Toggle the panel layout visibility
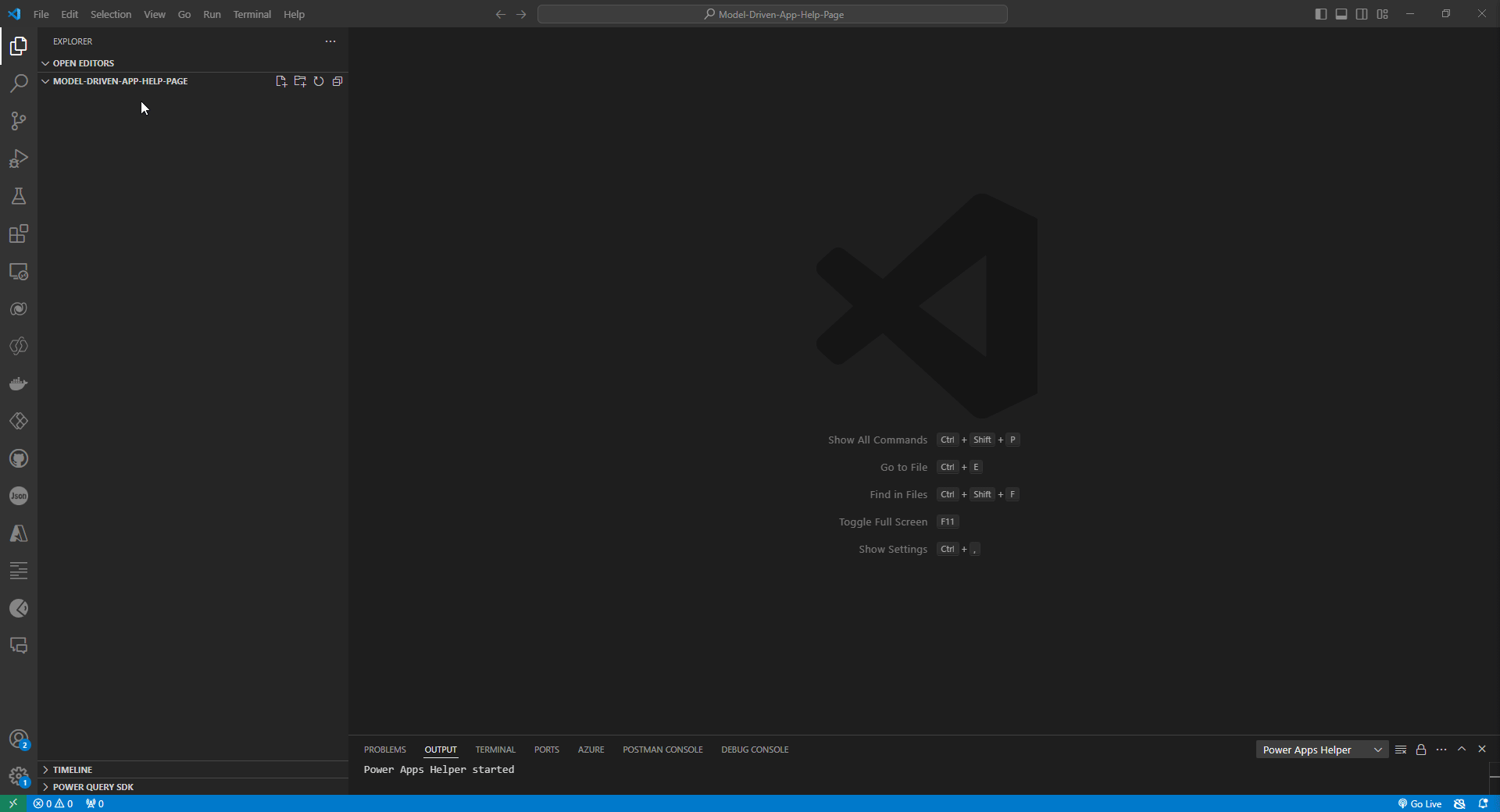 tap(1341, 13)
